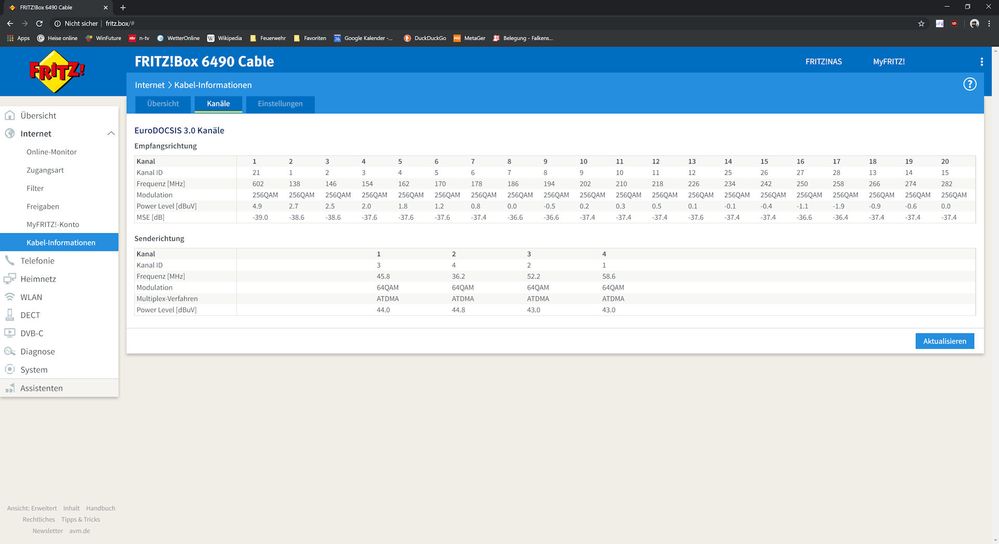Screen dimensions: 999x544
Task: Click the Newsletter footer link
Action: point(47,531)
